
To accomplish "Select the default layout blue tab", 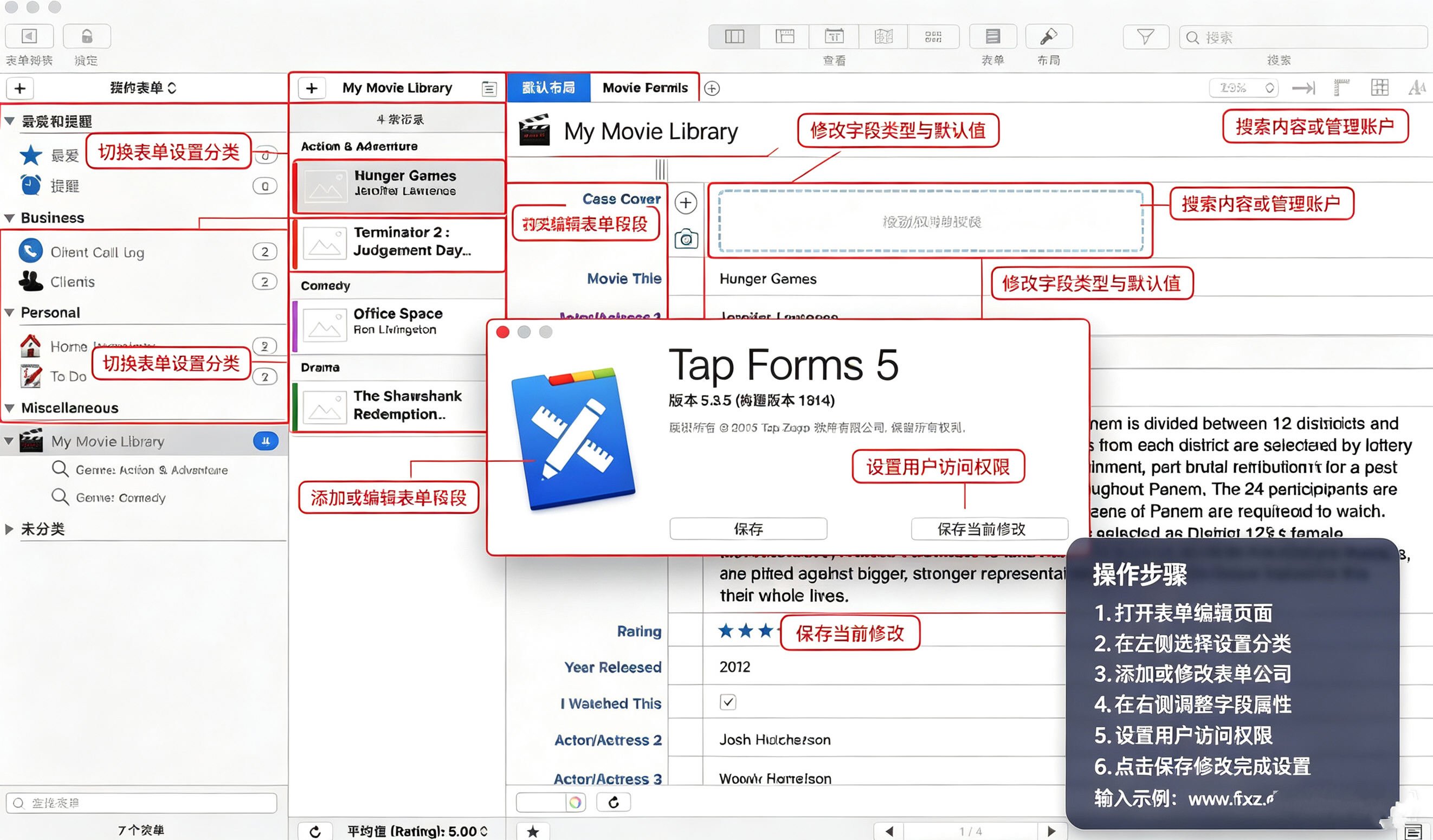I will pos(548,88).
